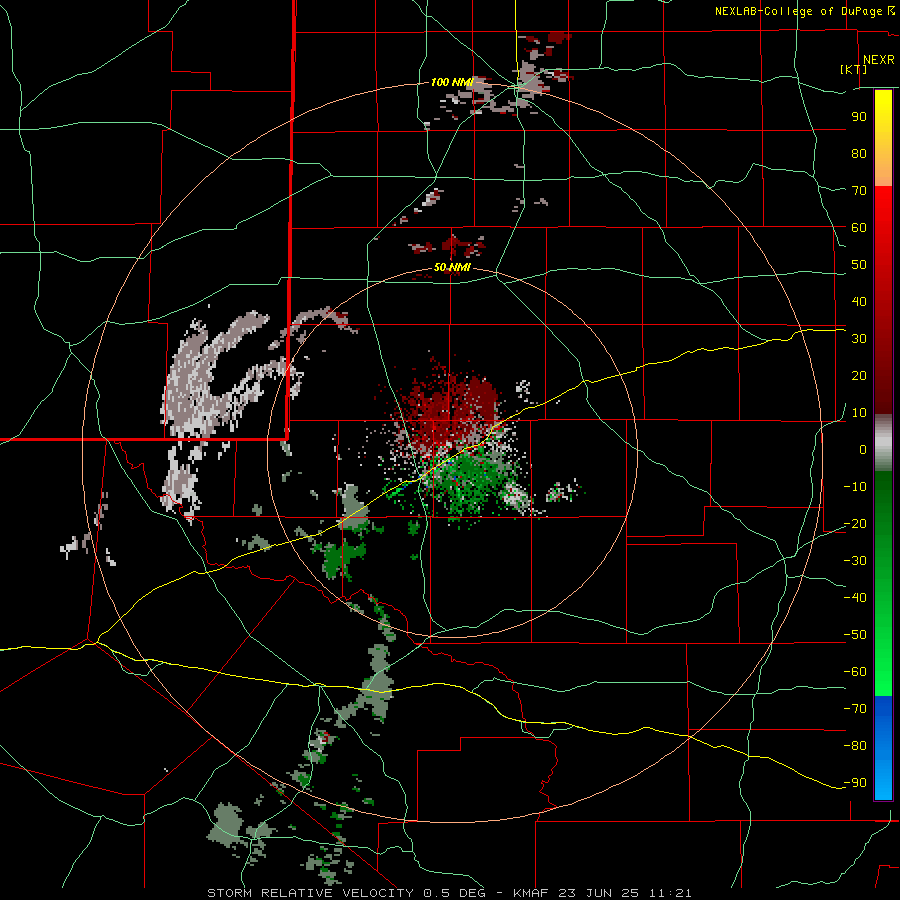The height and width of the screenshot is (900, 900).
Task: Click the -40 value on velocity scale
Action: tap(855, 598)
